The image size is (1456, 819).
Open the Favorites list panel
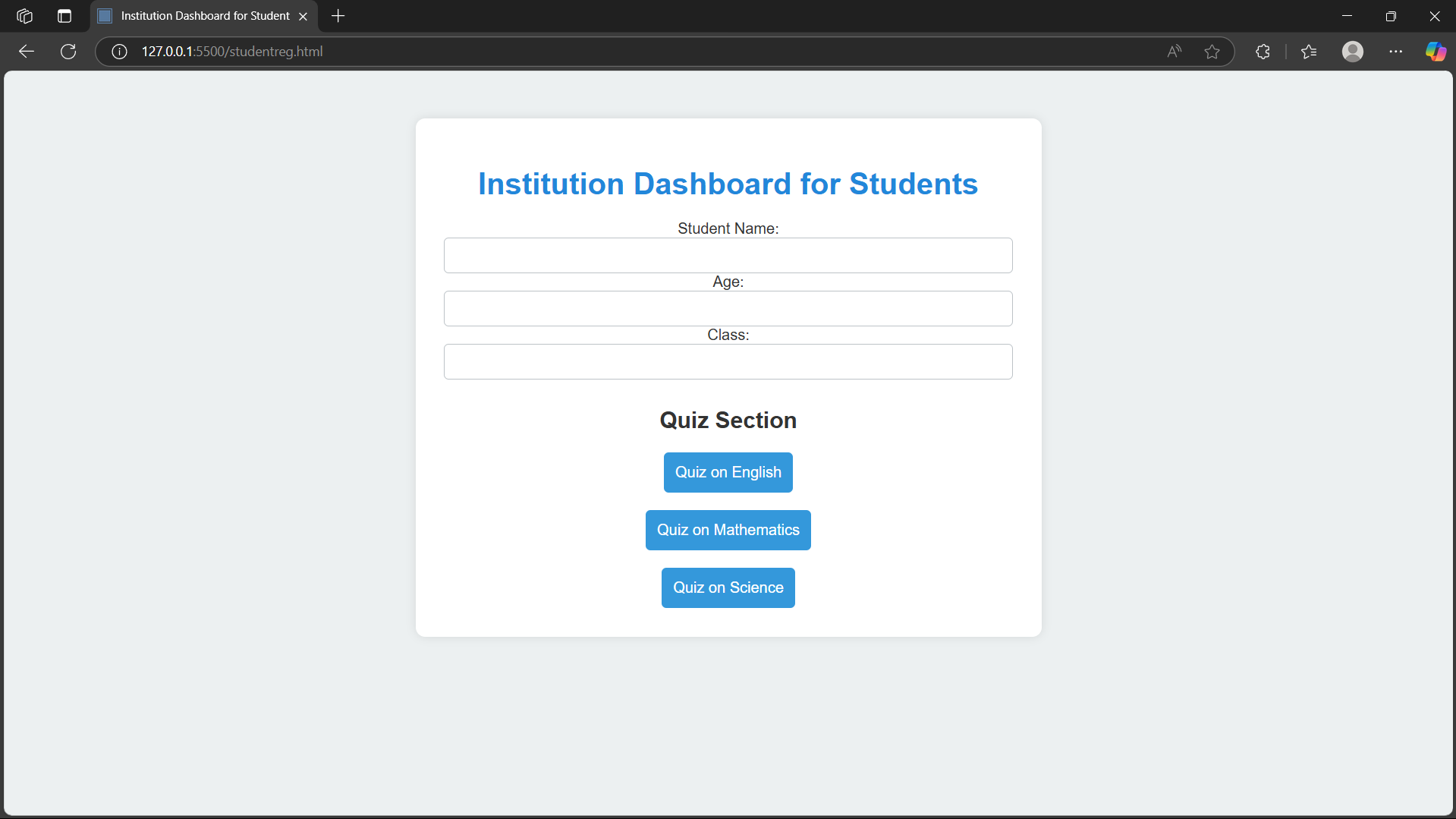[x=1309, y=52]
